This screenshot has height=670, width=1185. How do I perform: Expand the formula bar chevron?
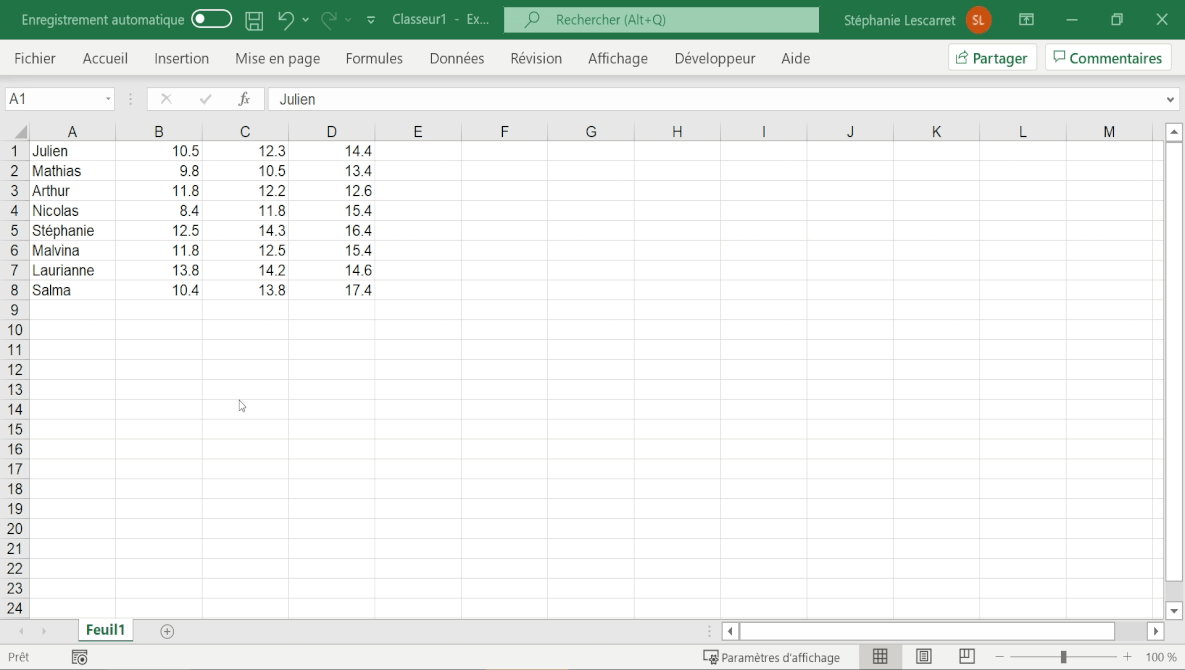[x=1170, y=99]
